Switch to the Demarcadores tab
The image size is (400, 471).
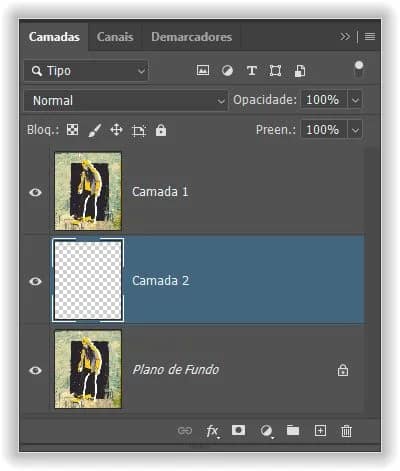[x=192, y=37]
